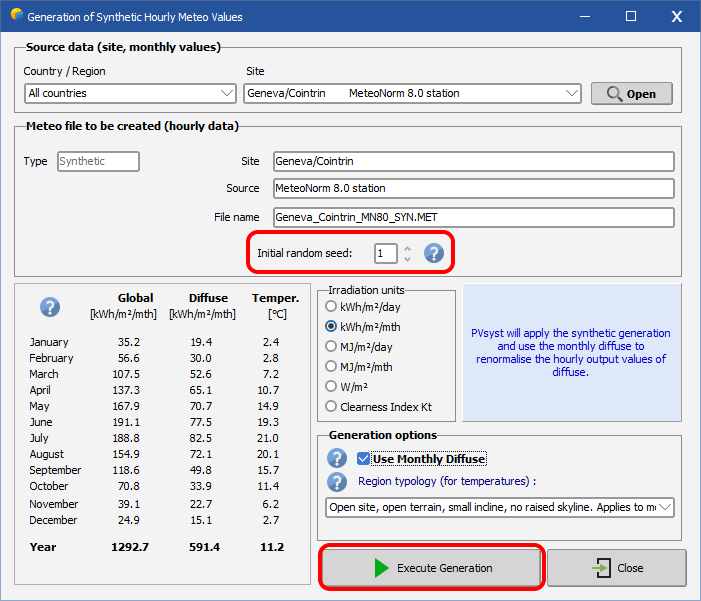This screenshot has width=701, height=601.
Task: Open help for Use Monthly Diffuse option
Action: tap(337, 458)
